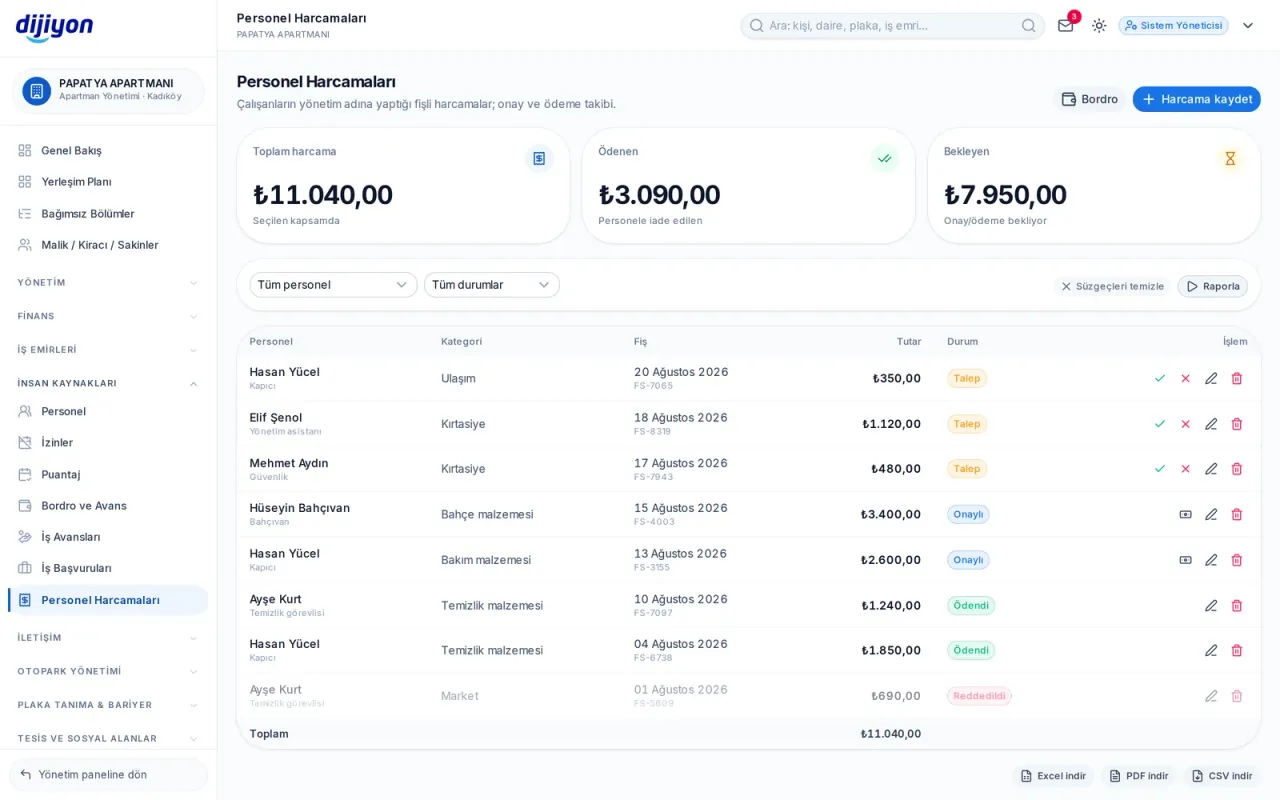The width and height of the screenshot is (1280, 800).
Task: Focus the Ara search input field
Action: pyautogui.click(x=892, y=25)
